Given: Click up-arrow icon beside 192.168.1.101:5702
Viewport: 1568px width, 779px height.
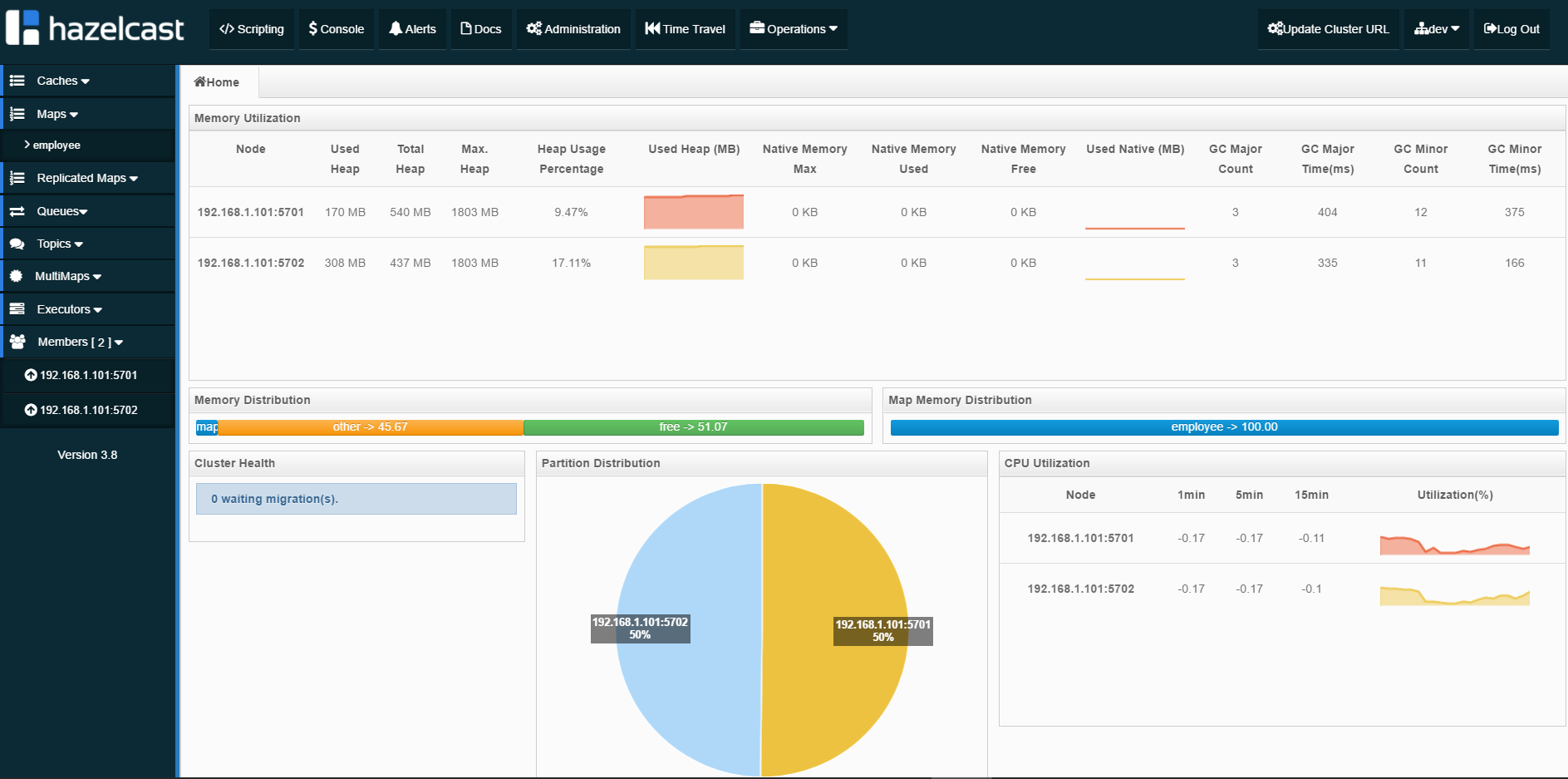Looking at the screenshot, I should click(31, 410).
